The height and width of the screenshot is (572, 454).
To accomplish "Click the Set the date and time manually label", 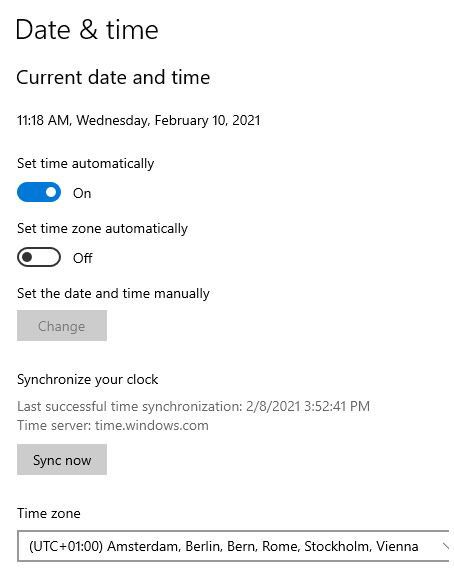I will (x=113, y=294).
